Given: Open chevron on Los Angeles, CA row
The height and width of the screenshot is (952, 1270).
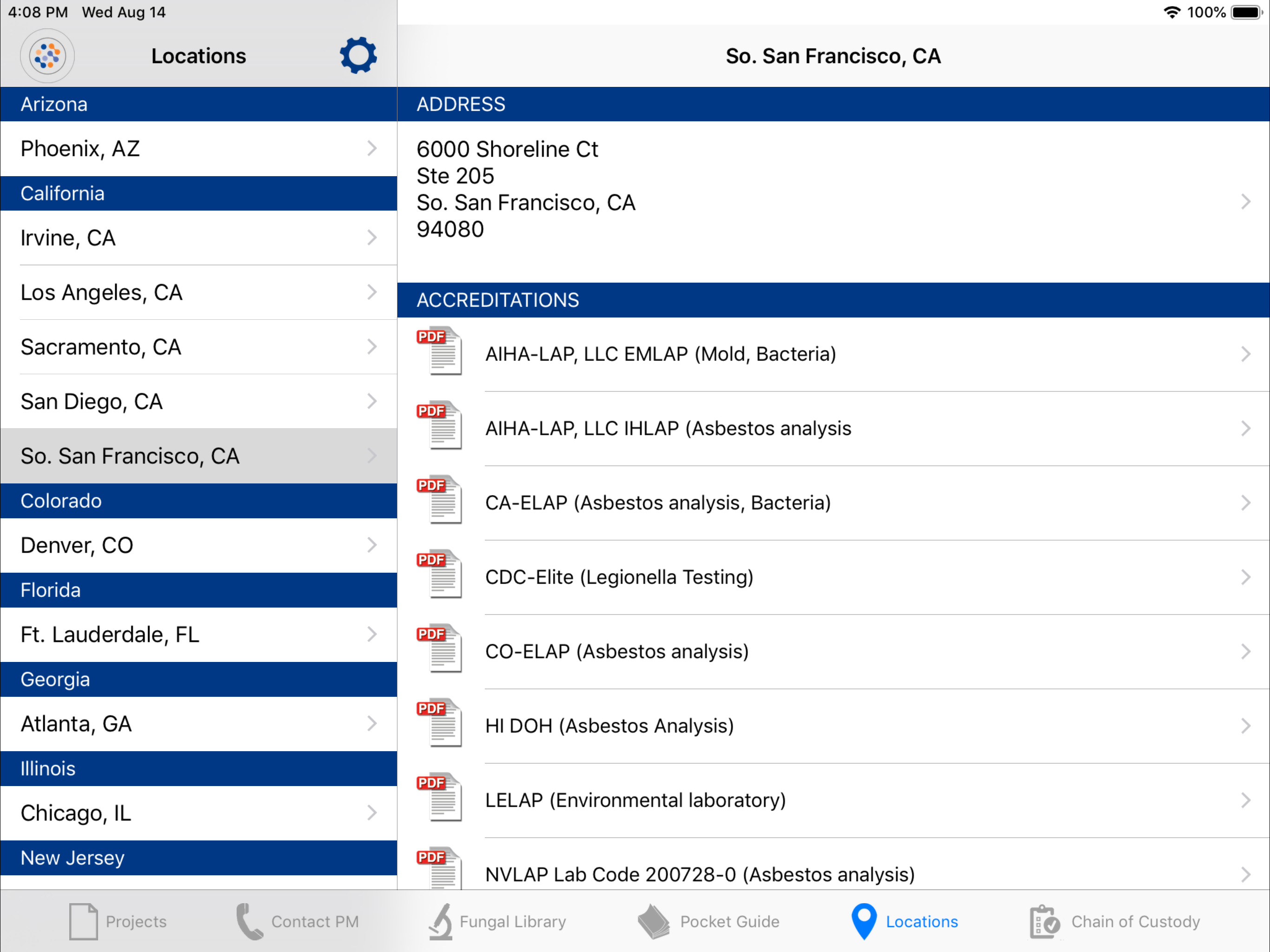Looking at the screenshot, I should (x=372, y=291).
